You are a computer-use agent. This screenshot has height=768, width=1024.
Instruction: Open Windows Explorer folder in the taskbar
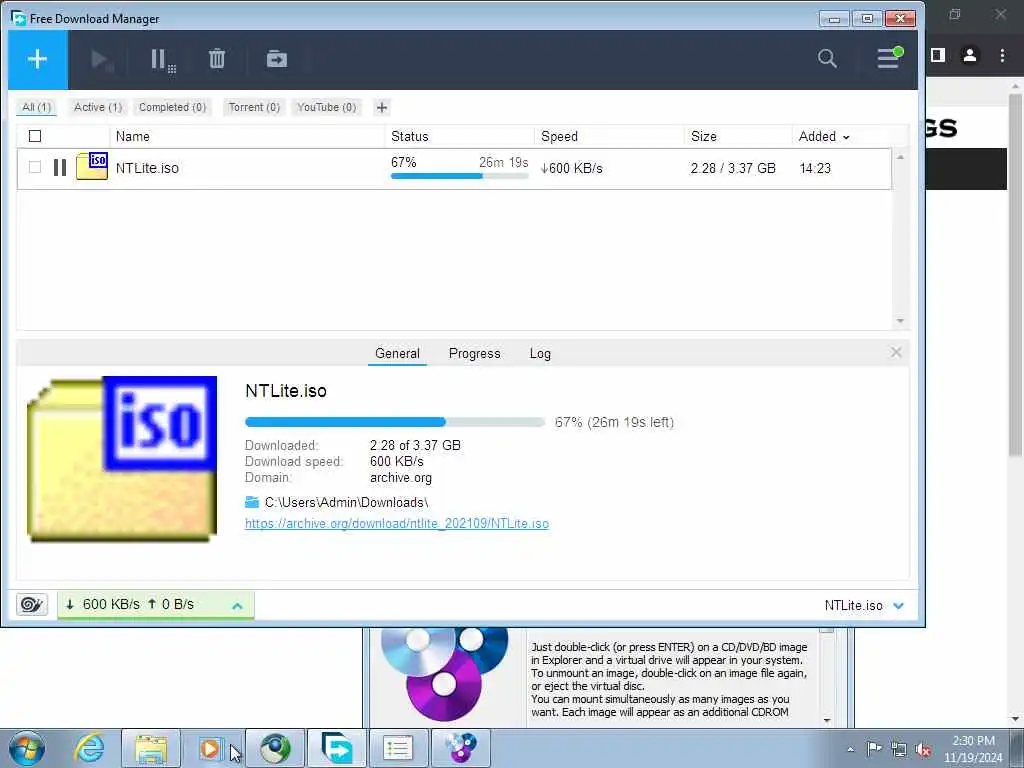pos(151,748)
